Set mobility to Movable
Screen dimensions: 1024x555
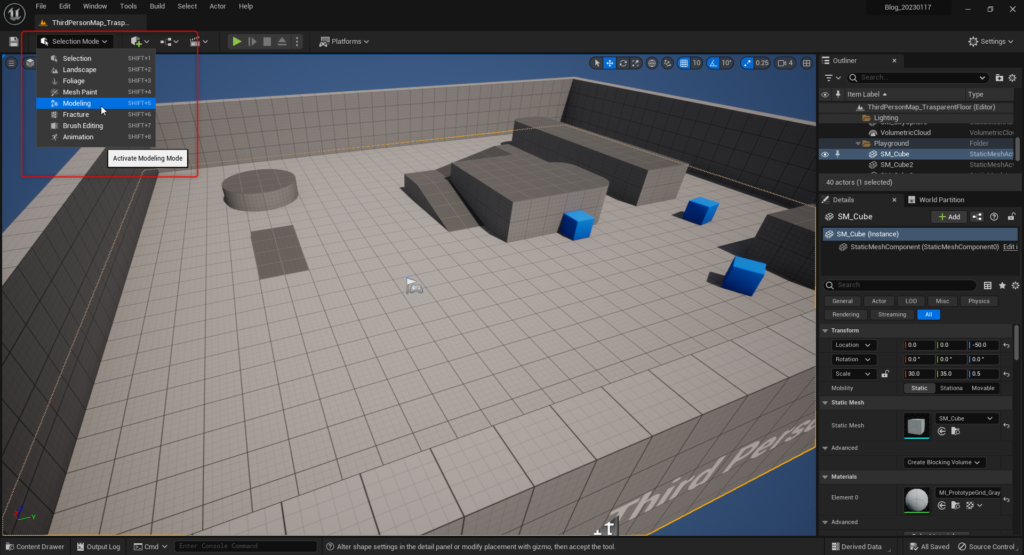coord(982,388)
